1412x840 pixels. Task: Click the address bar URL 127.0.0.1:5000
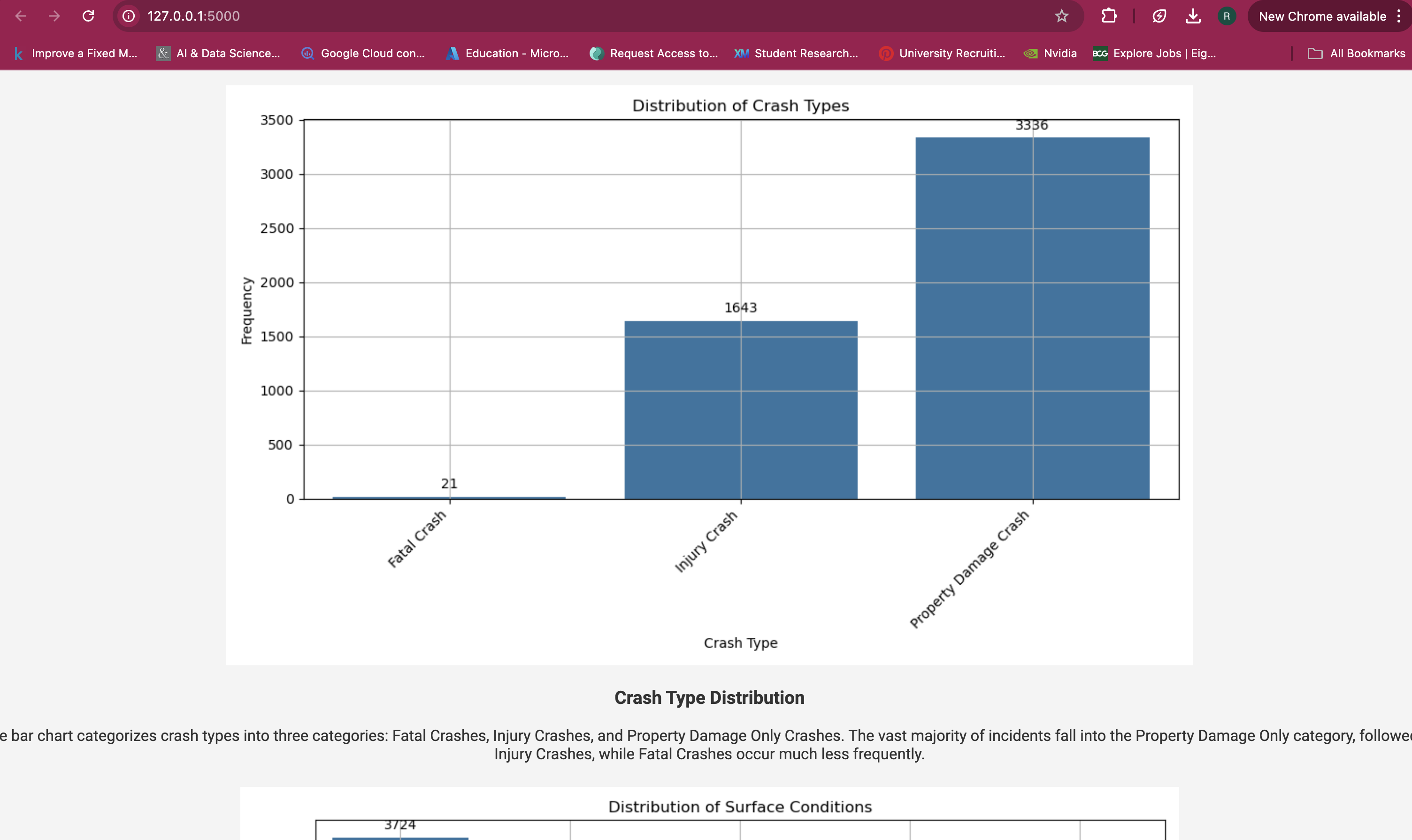193,16
